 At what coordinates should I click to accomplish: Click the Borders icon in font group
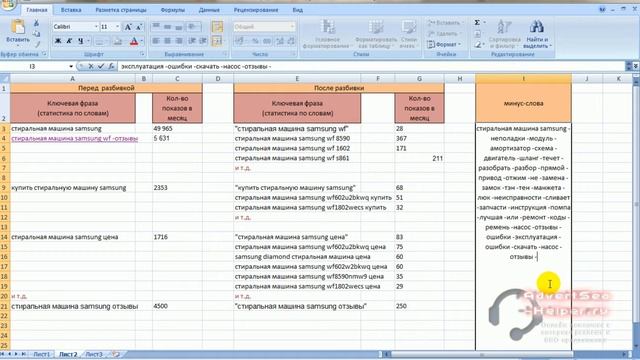(x=99, y=41)
